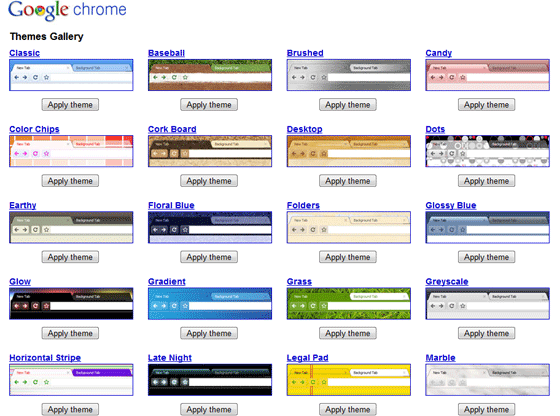Open the Dots theme link

(435, 129)
